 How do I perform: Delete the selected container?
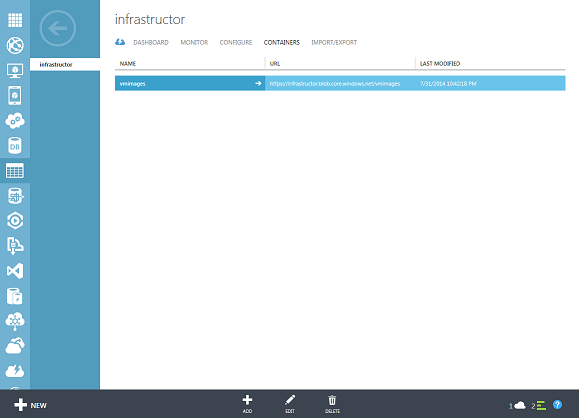coord(332,404)
